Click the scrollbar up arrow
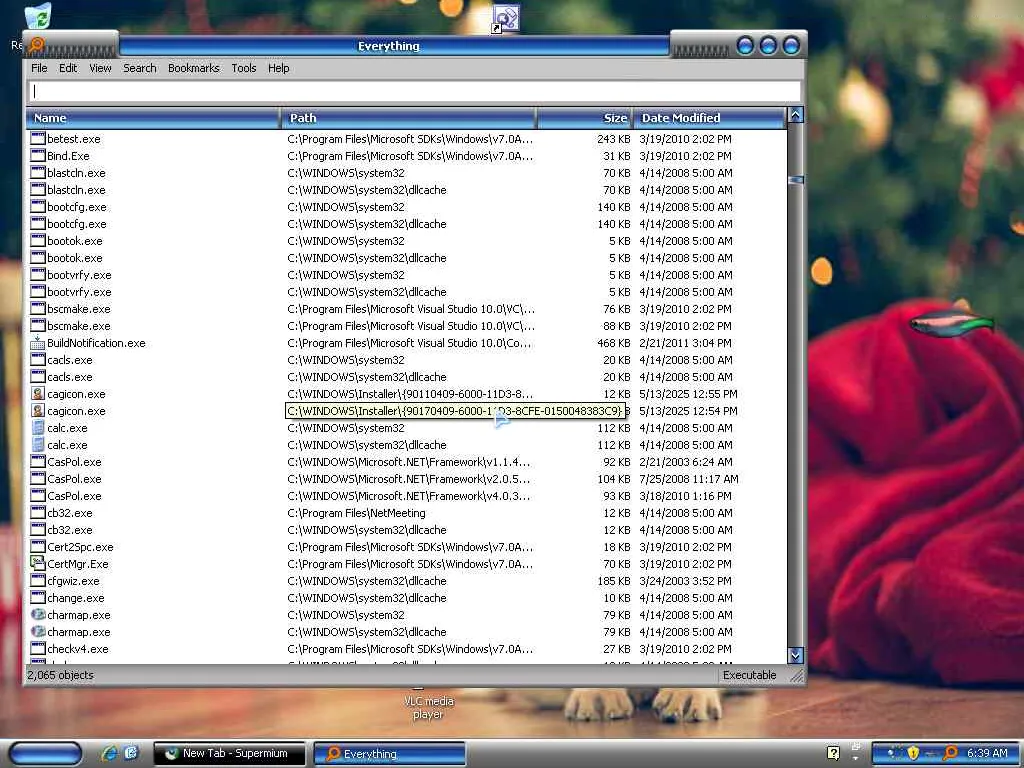 pyautogui.click(x=795, y=115)
